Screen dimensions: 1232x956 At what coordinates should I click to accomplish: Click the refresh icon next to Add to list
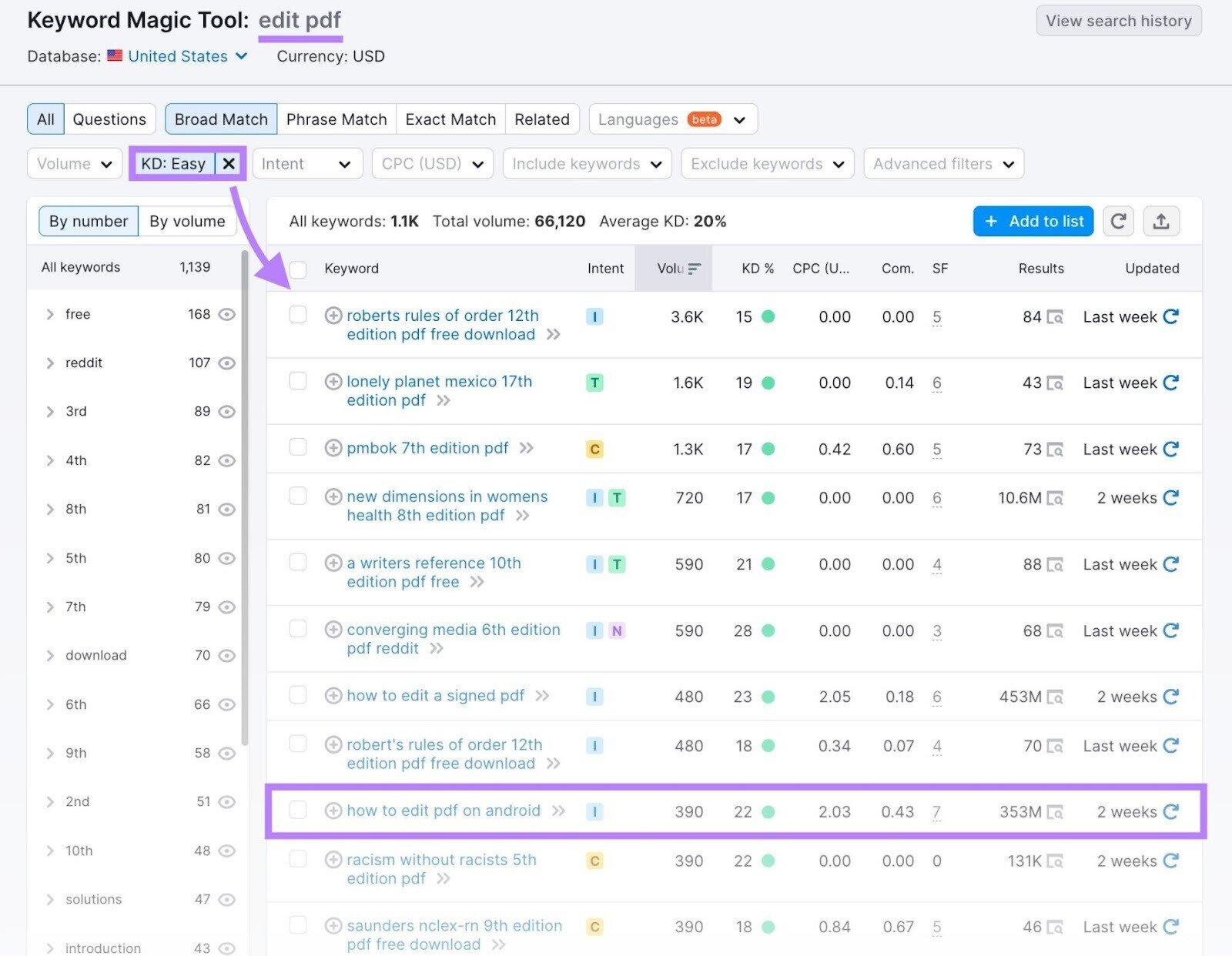point(1118,221)
